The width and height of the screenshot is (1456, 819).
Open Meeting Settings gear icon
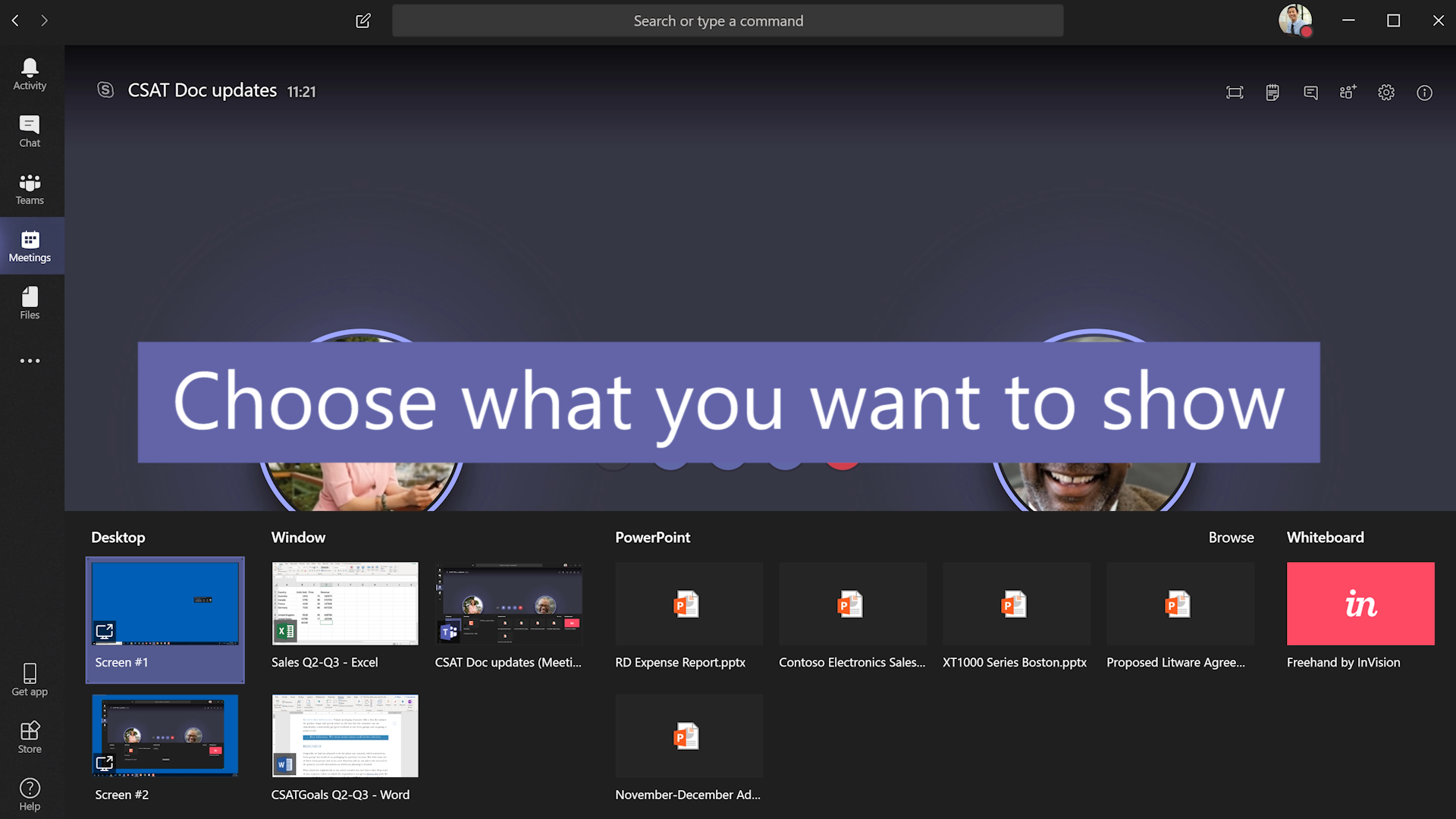point(1386,91)
